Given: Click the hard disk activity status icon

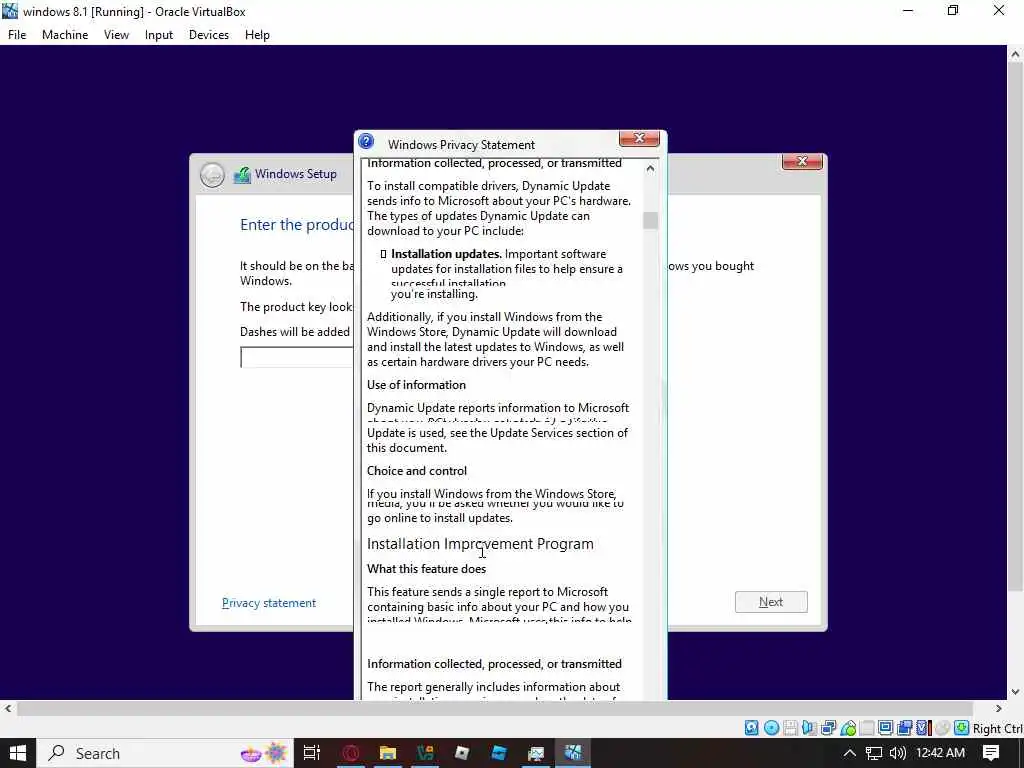Looking at the screenshot, I should [752, 728].
